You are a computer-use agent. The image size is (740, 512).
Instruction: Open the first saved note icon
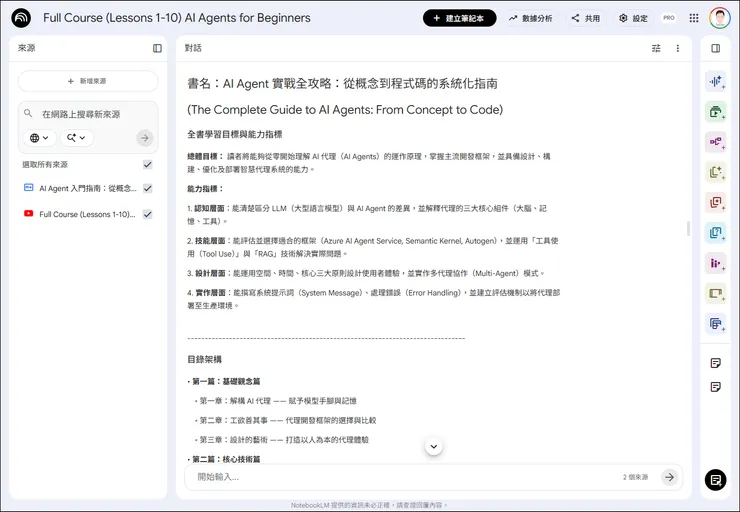pyautogui.click(x=715, y=363)
